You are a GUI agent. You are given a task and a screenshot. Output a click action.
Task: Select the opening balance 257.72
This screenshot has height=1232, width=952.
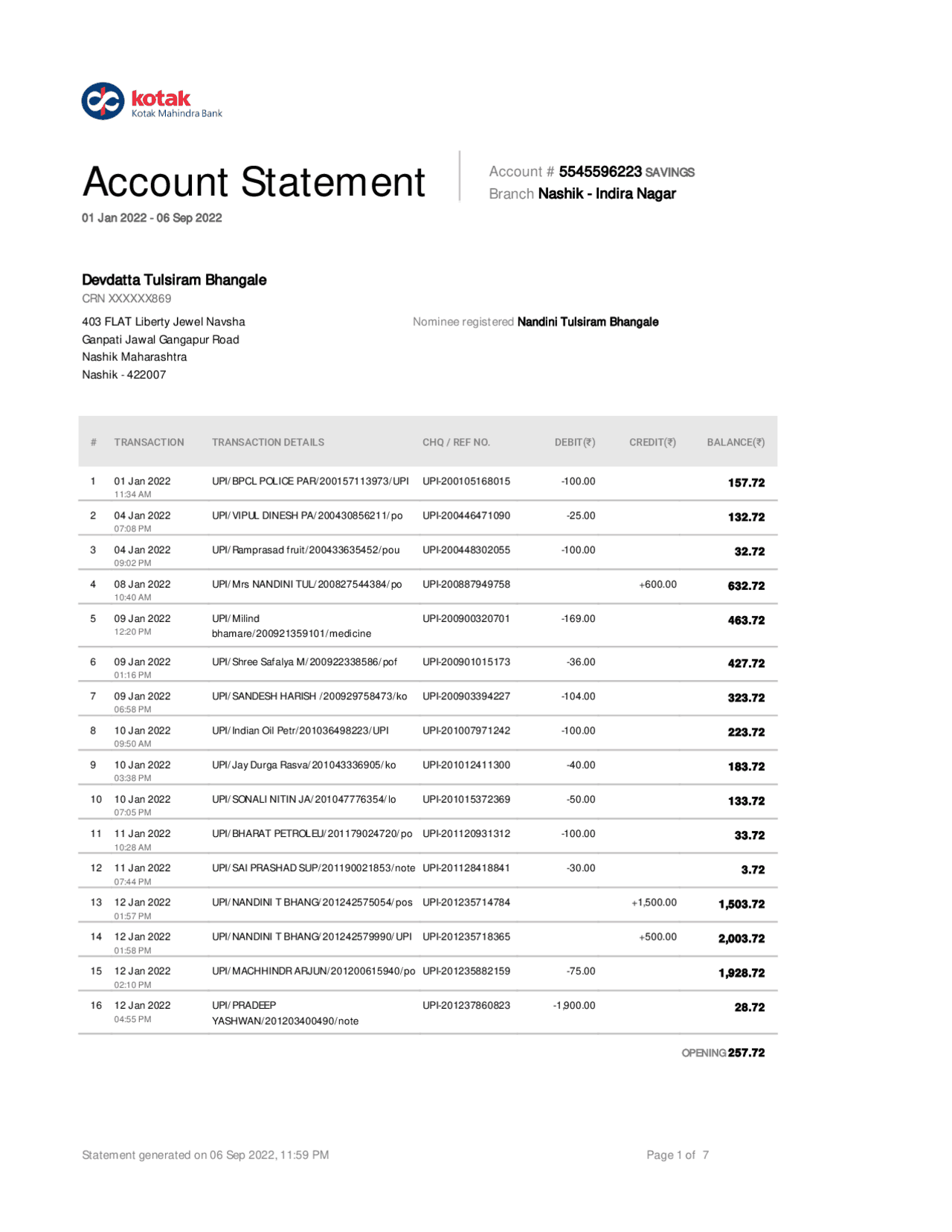click(746, 1053)
